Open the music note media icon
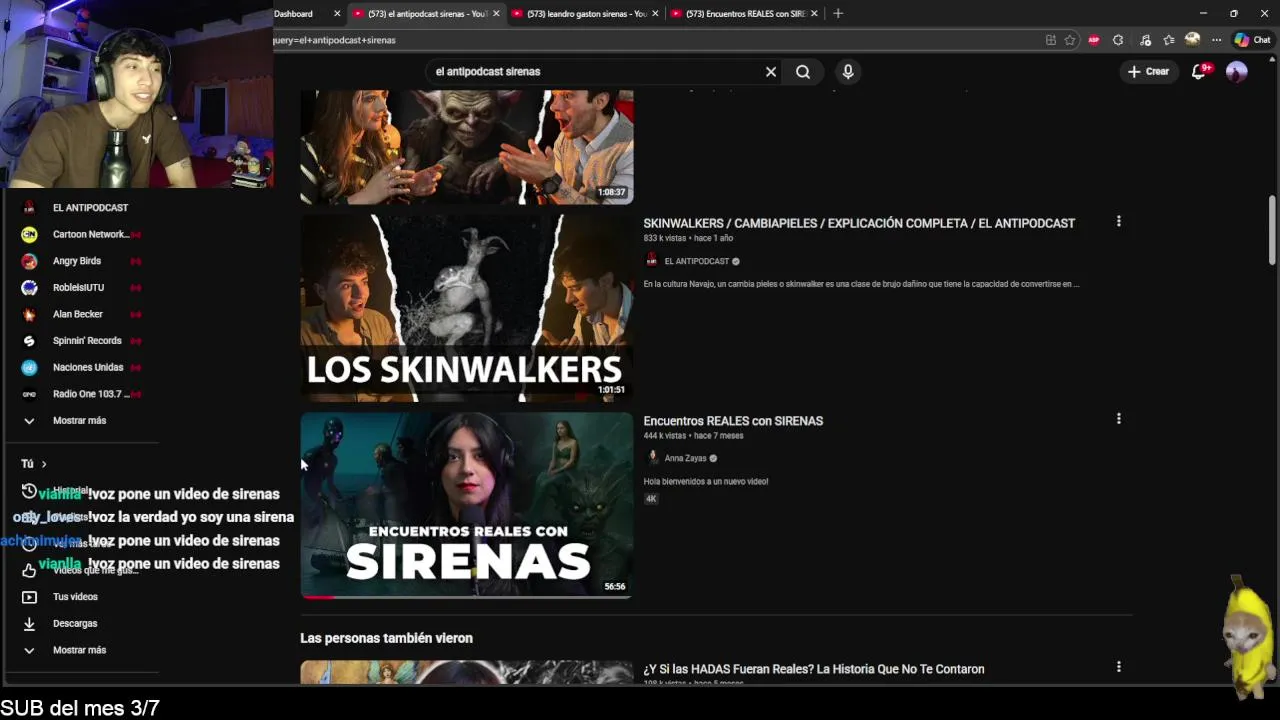Viewport: 1280px width, 720px height. tap(1145, 40)
